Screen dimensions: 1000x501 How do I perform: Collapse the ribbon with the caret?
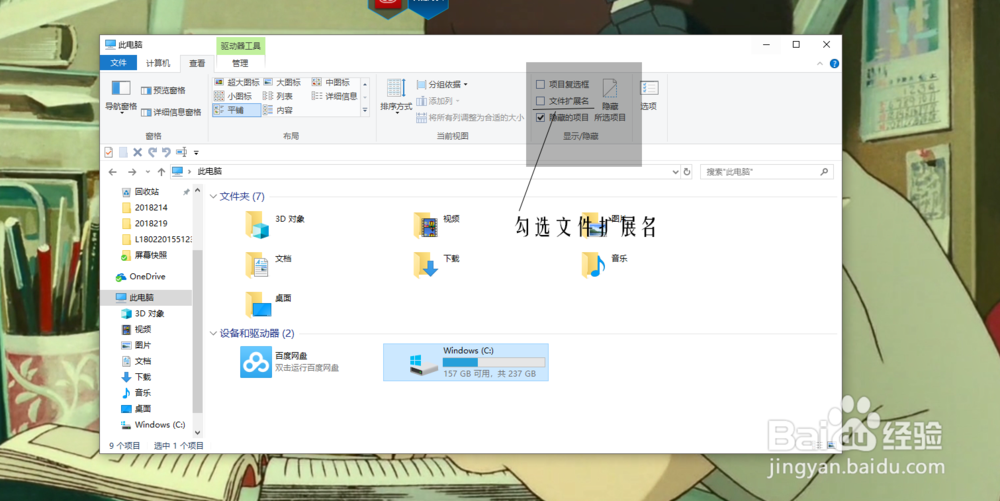[x=820, y=64]
